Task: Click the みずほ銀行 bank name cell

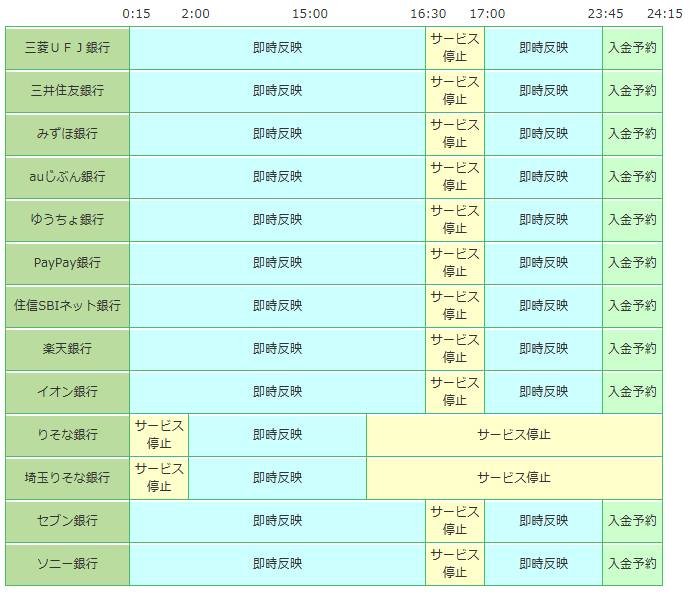Action: (x=67, y=134)
